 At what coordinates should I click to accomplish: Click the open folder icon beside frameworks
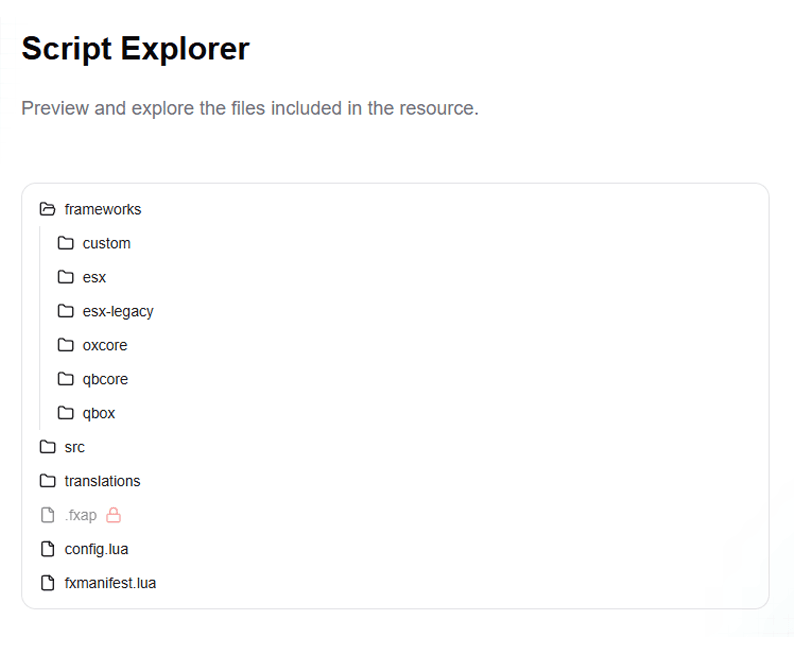click(x=47, y=209)
